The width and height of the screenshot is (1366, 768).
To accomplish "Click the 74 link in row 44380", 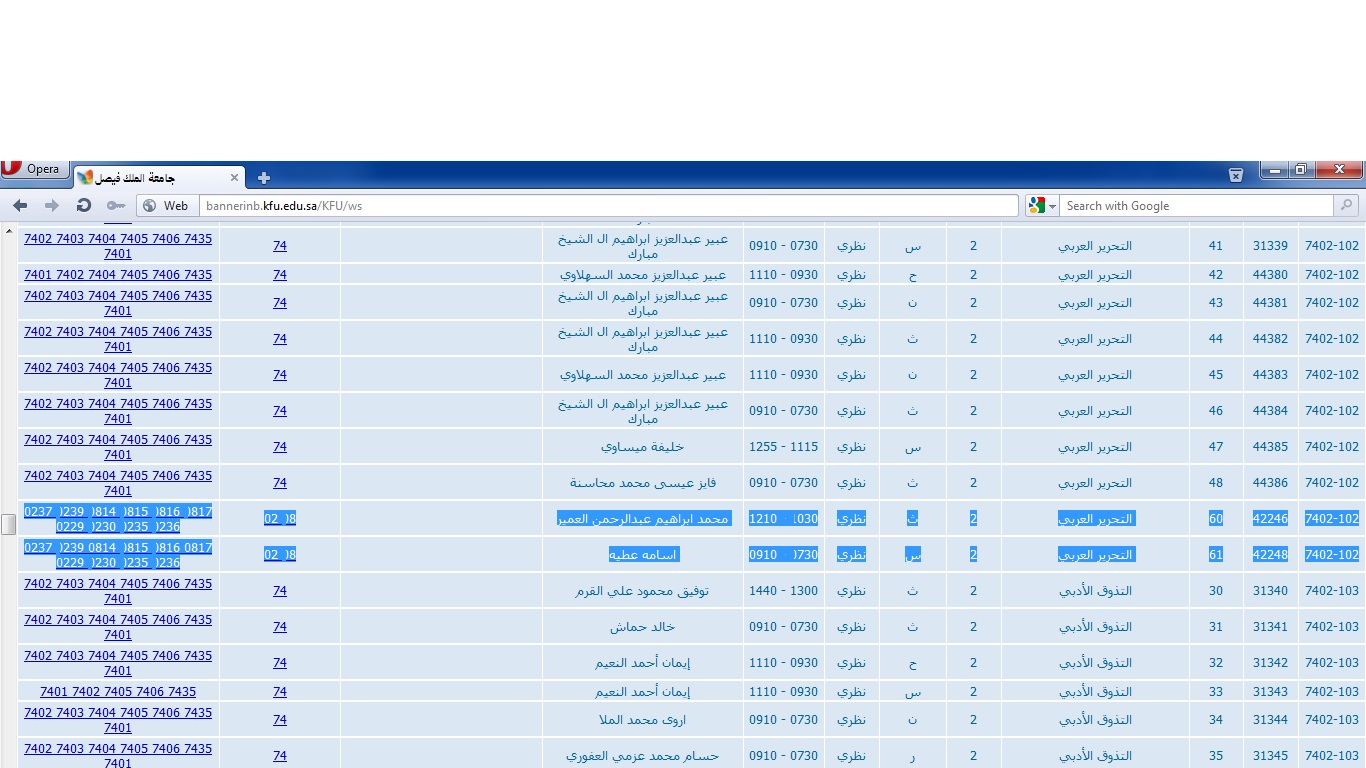I will click(280, 275).
